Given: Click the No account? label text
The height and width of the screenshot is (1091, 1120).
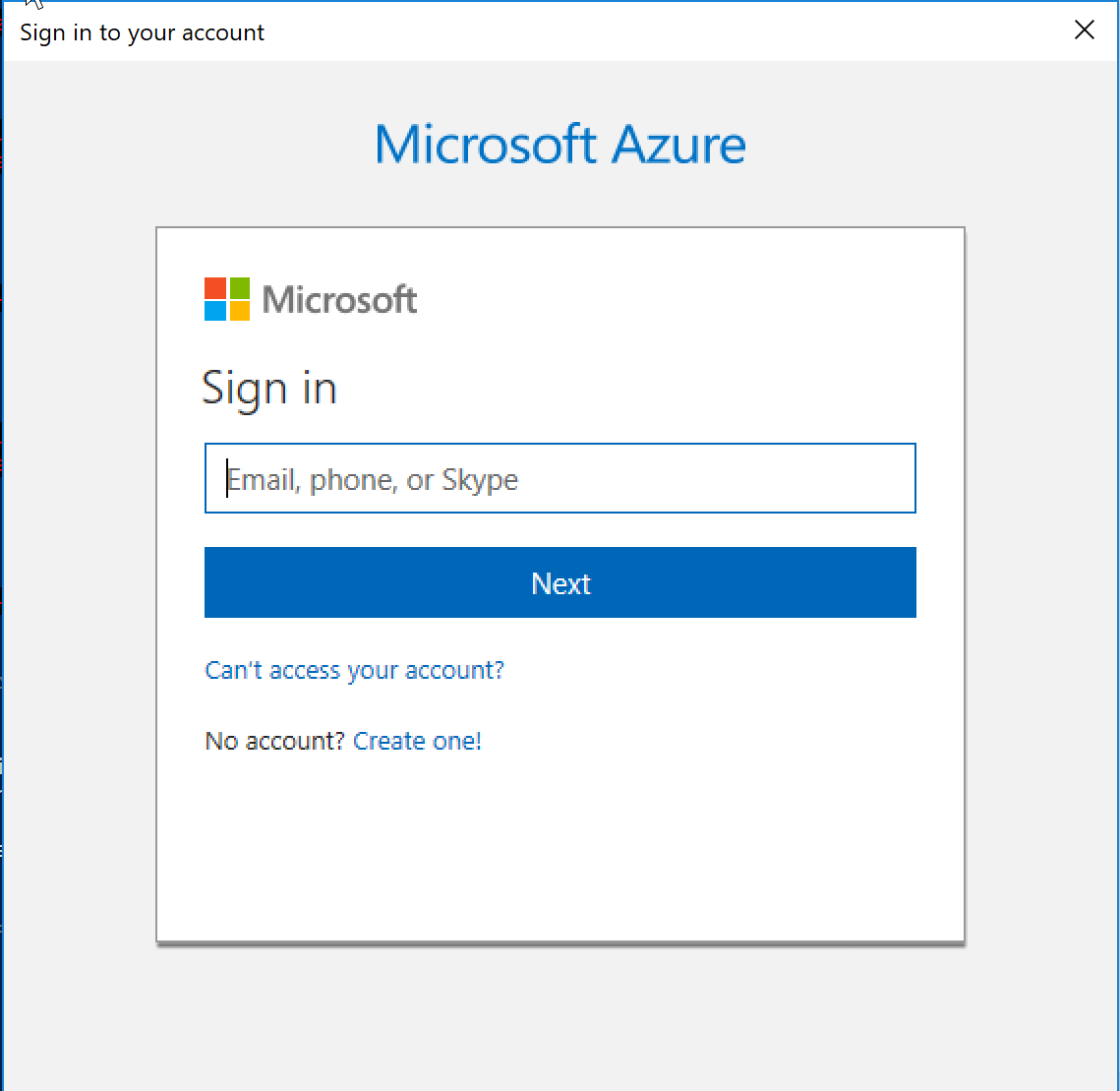Looking at the screenshot, I should coord(275,741).
